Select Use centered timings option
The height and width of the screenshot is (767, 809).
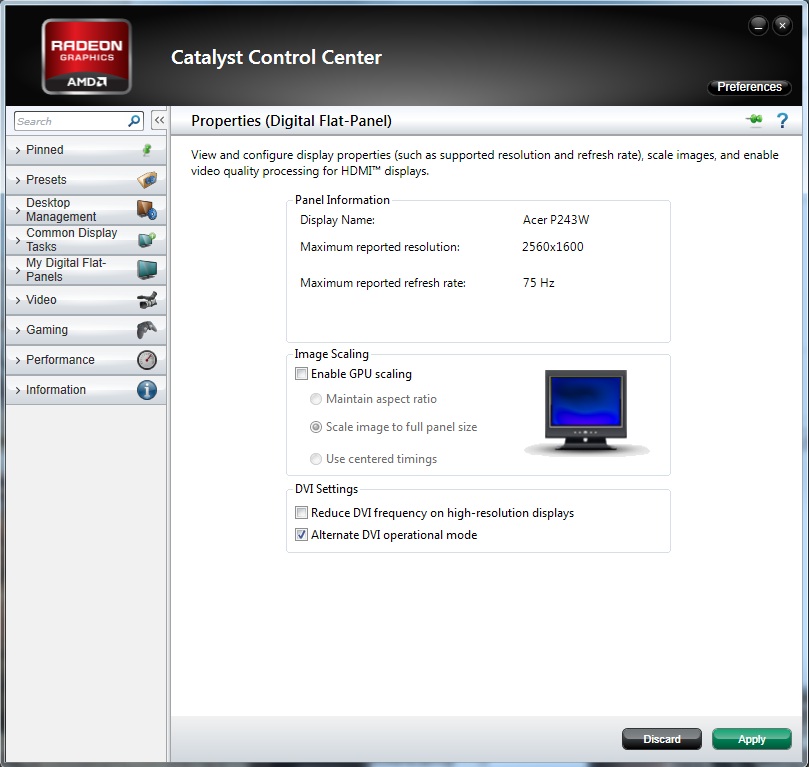click(316, 459)
